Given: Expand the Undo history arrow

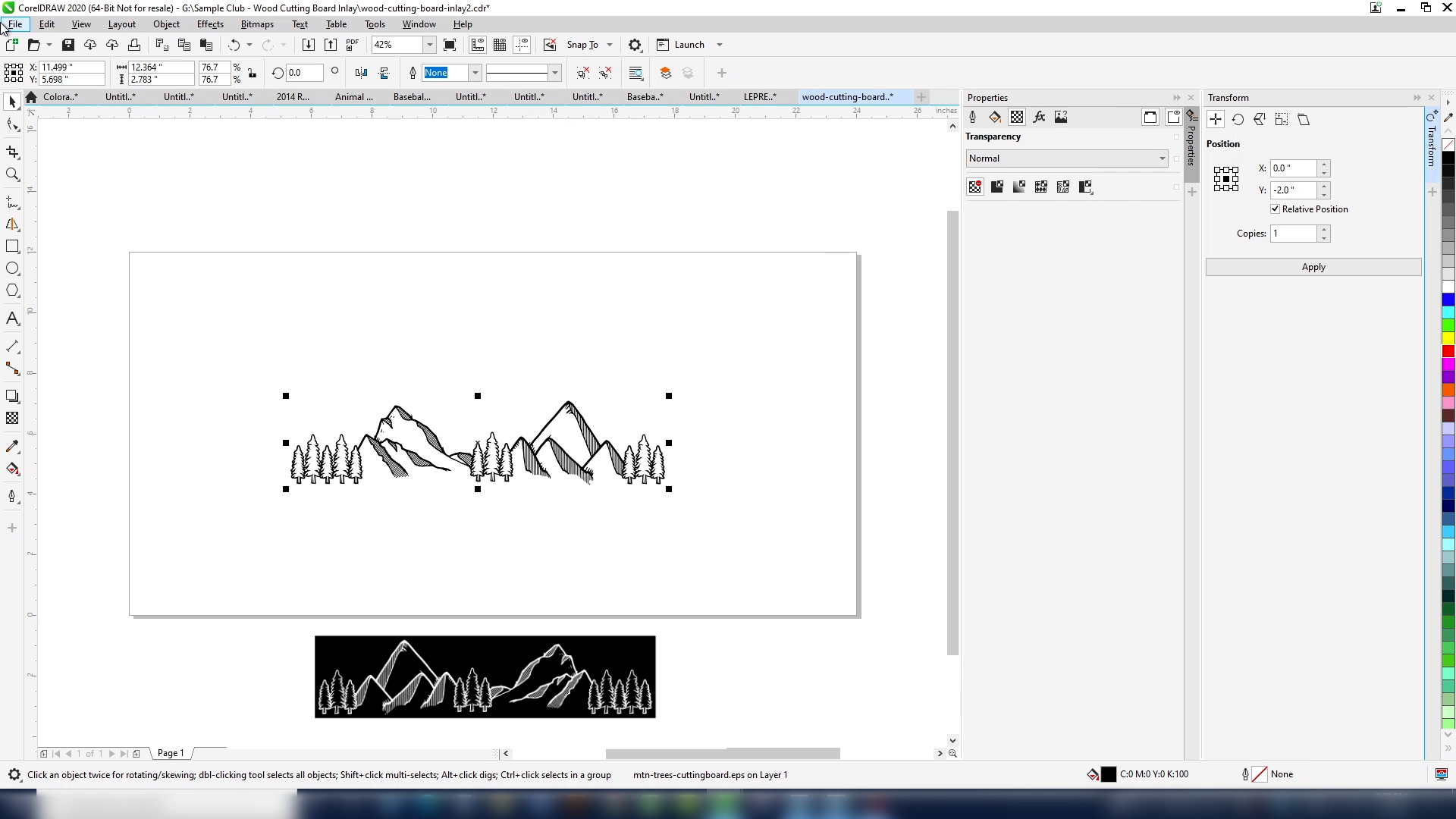Looking at the screenshot, I should tap(249, 45).
